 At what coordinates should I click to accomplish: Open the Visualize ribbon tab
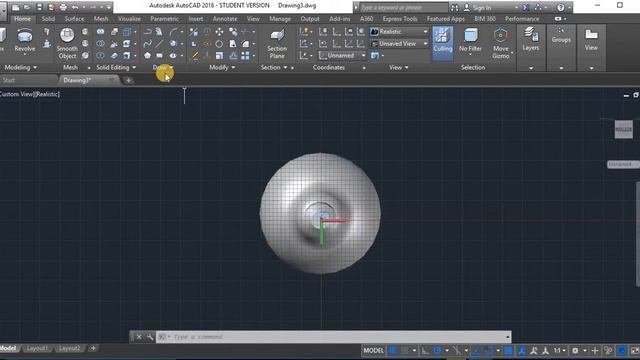[129, 19]
